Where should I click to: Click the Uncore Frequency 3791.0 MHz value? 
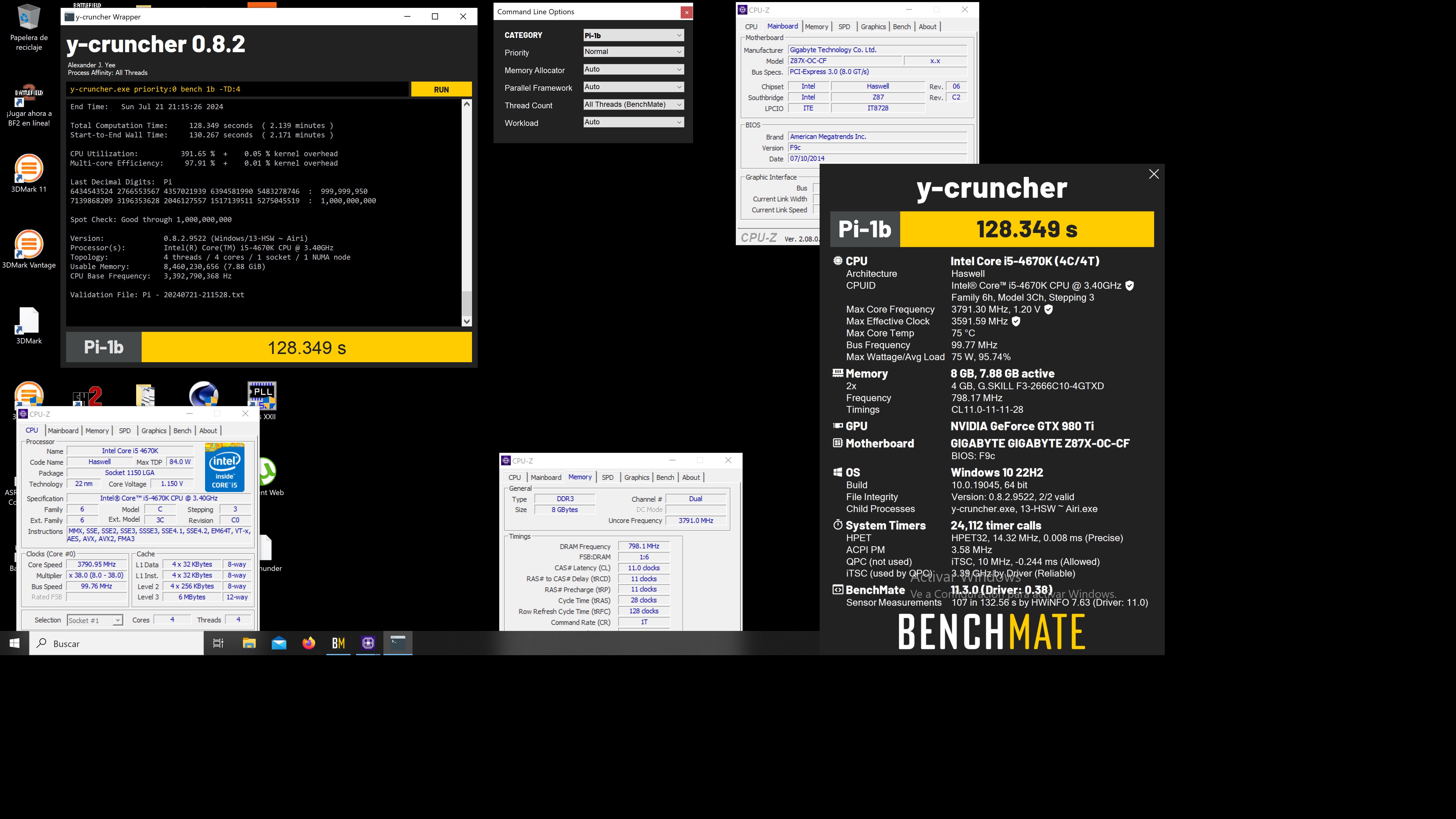tap(695, 521)
